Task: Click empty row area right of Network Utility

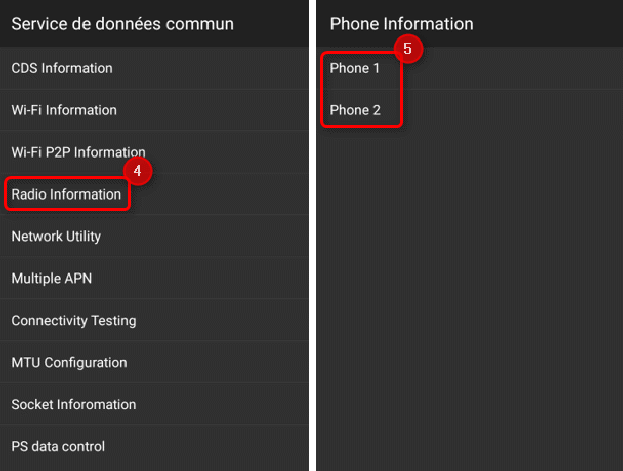Action: click(x=205, y=236)
